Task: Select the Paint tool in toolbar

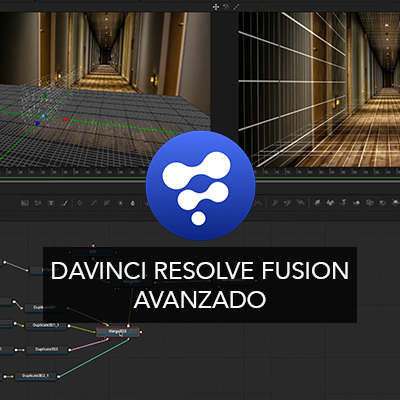Action: click(x=64, y=203)
